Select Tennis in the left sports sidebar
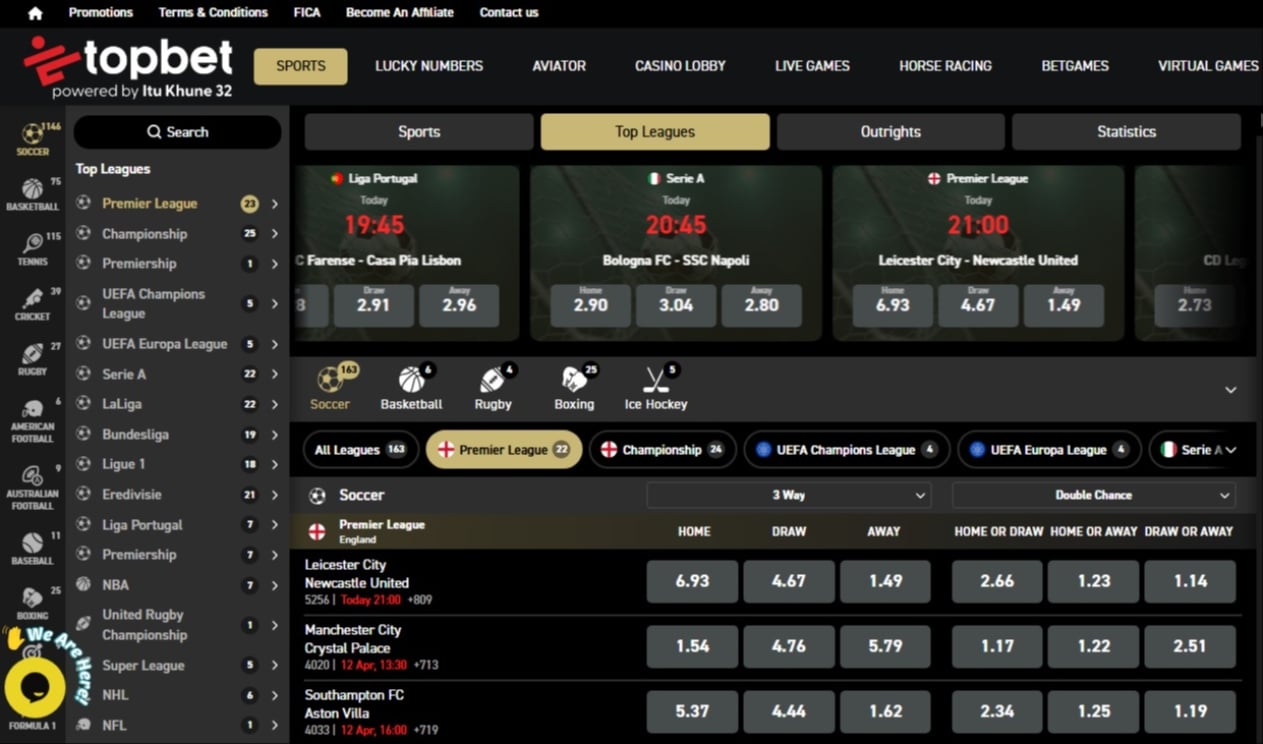The height and width of the screenshot is (744, 1263). click(x=33, y=249)
